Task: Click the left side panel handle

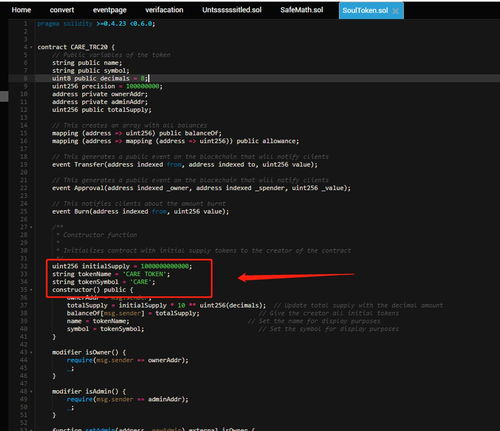Action: point(4,96)
